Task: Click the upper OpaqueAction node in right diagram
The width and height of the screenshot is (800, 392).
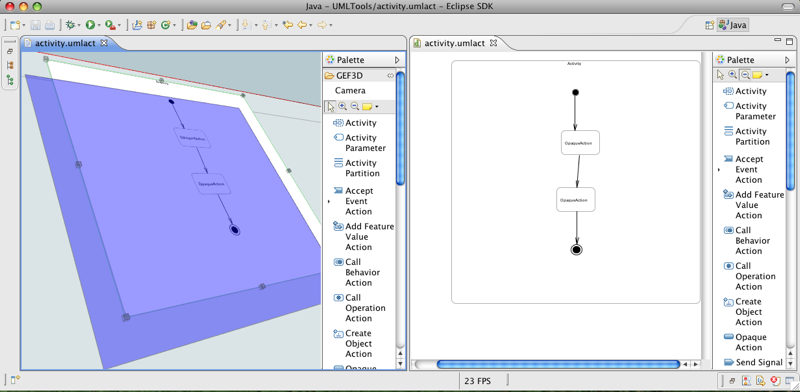Action: [x=580, y=142]
